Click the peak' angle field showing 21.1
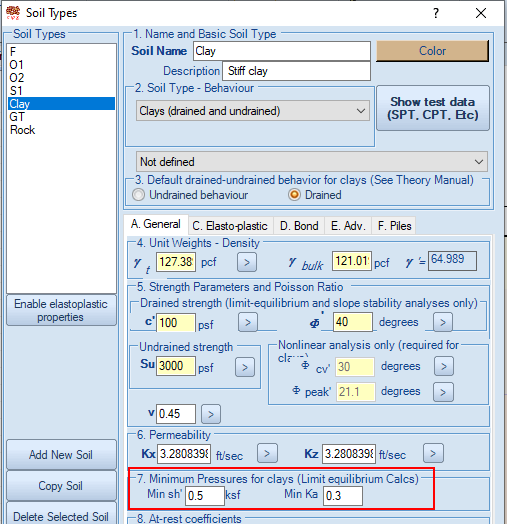The image size is (507, 524). (356, 392)
